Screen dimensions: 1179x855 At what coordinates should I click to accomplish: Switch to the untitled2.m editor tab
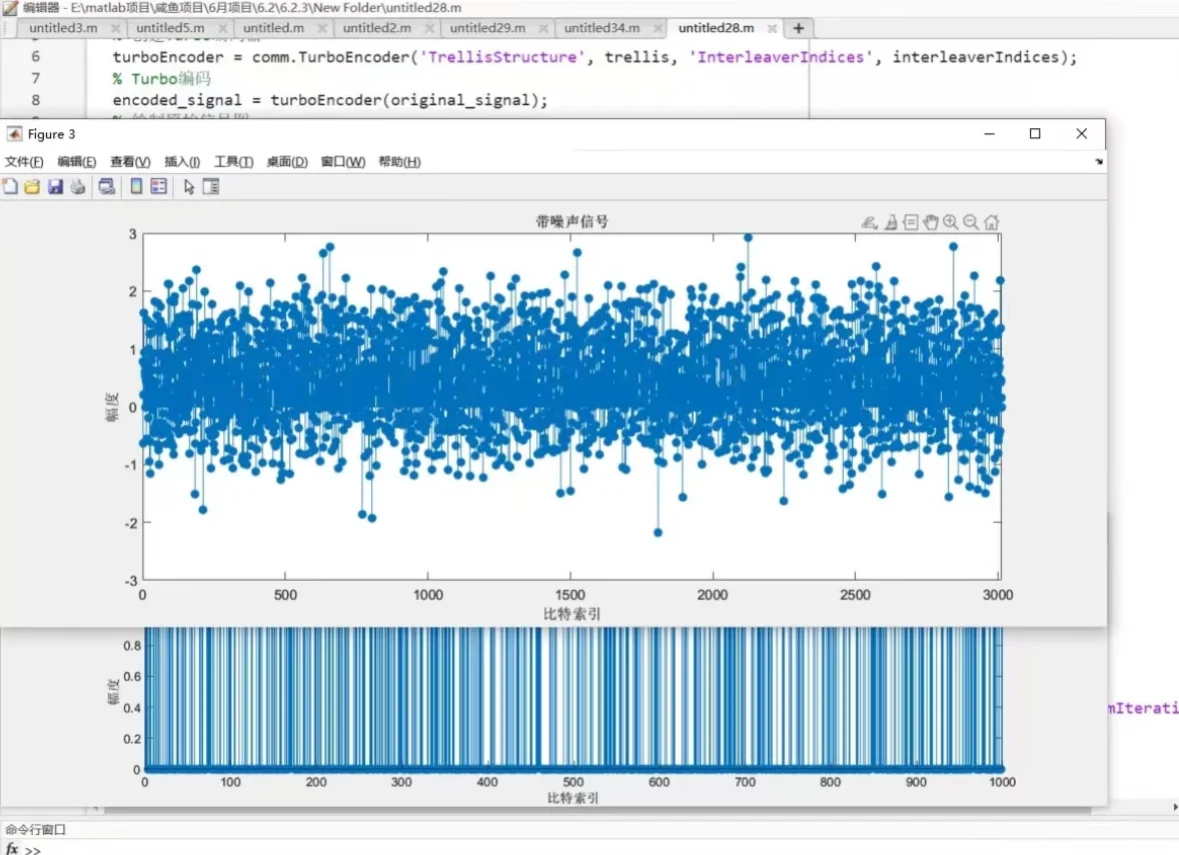coord(377,28)
